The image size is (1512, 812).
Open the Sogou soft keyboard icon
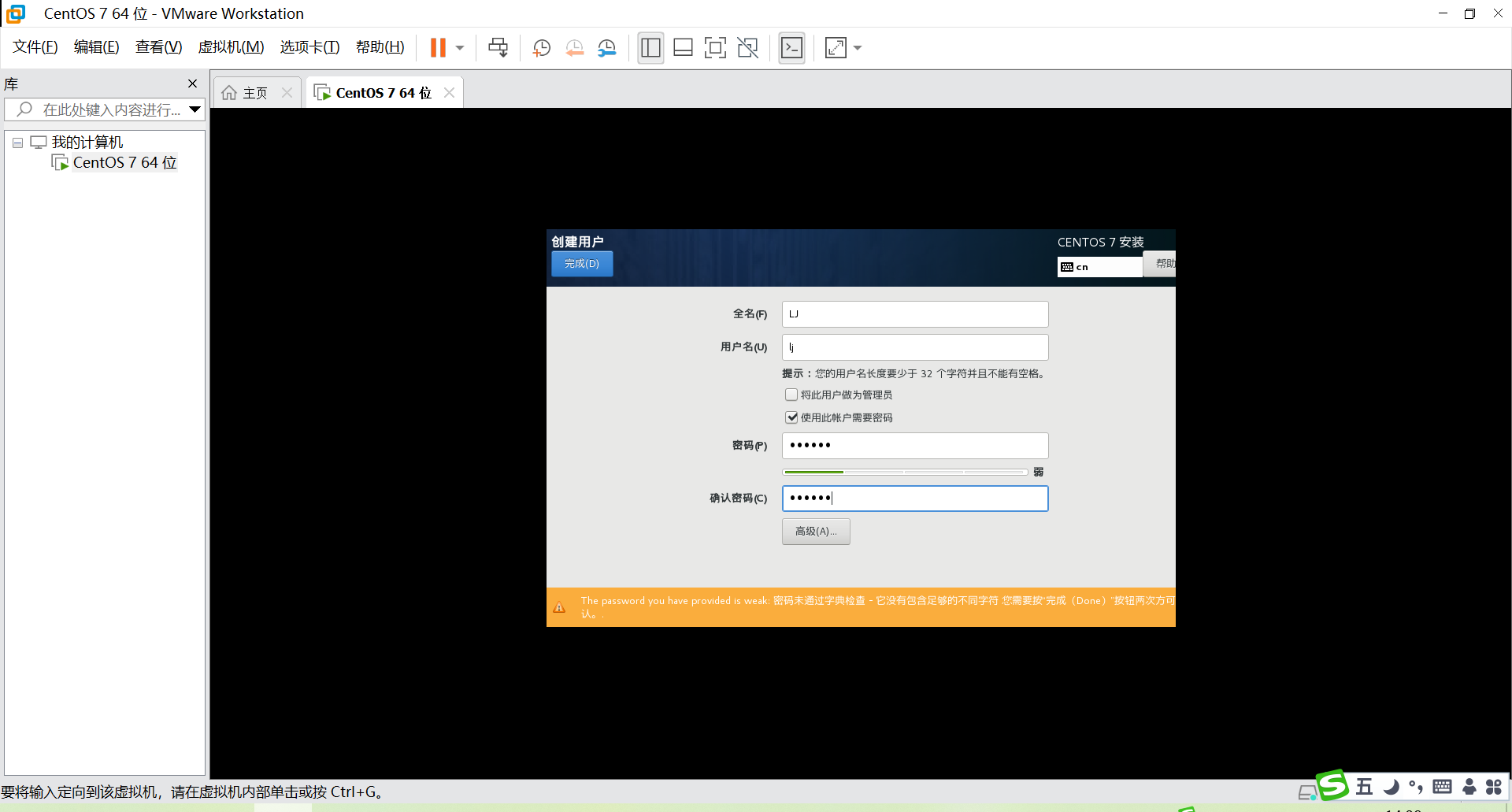(x=1443, y=786)
